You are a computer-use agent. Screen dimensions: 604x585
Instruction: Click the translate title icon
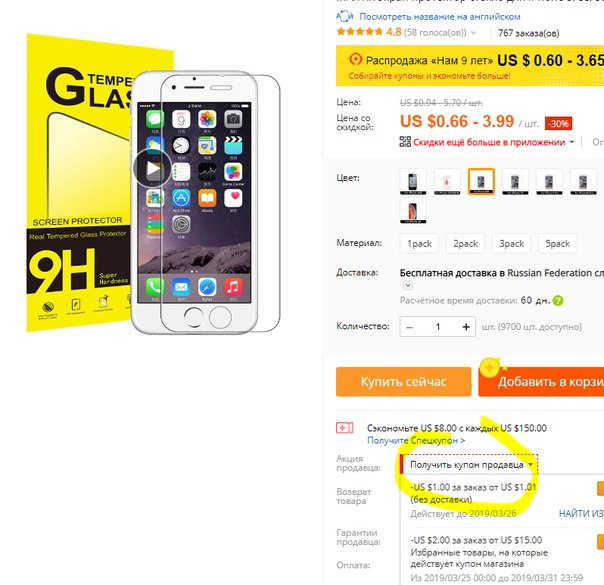(344, 17)
